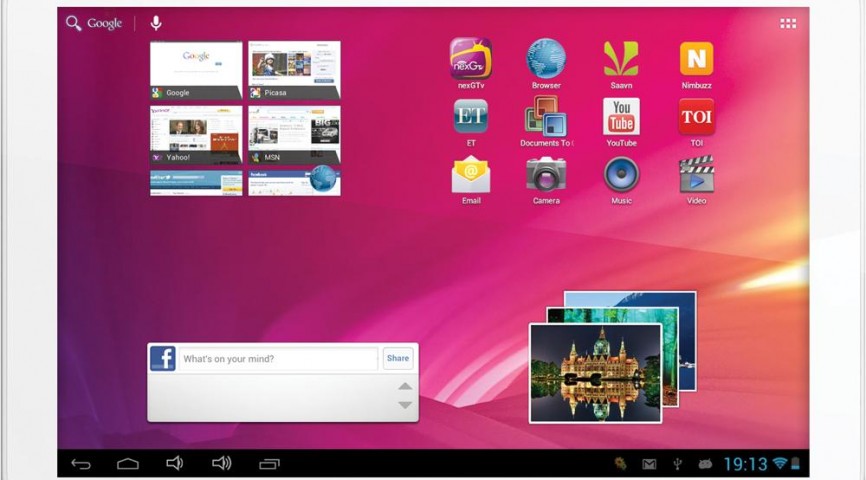
Task: Launch the YouTube app
Action: click(621, 117)
